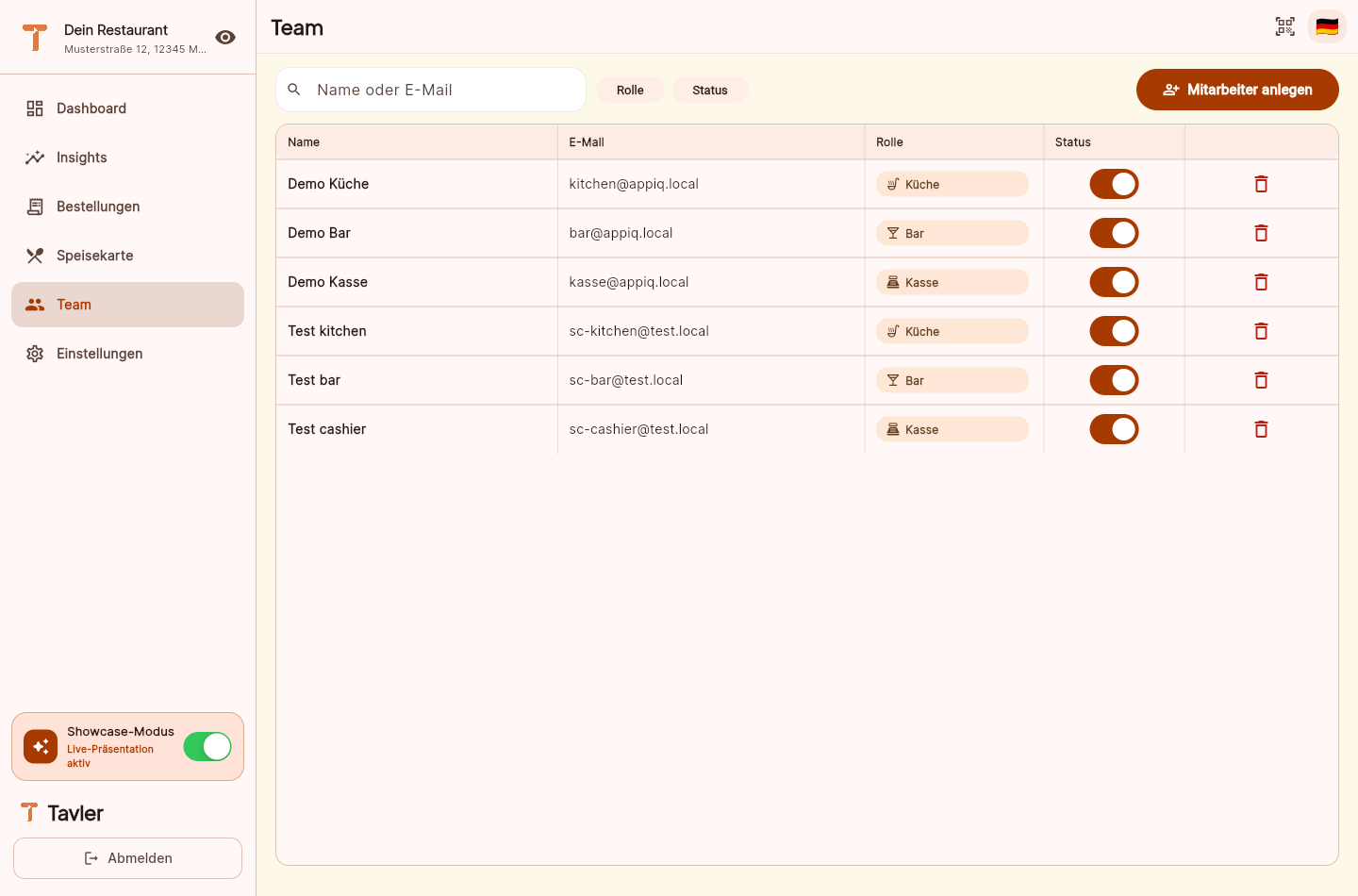The height and width of the screenshot is (896, 1358).
Task: Change language via German flag icon
Action: (x=1327, y=26)
